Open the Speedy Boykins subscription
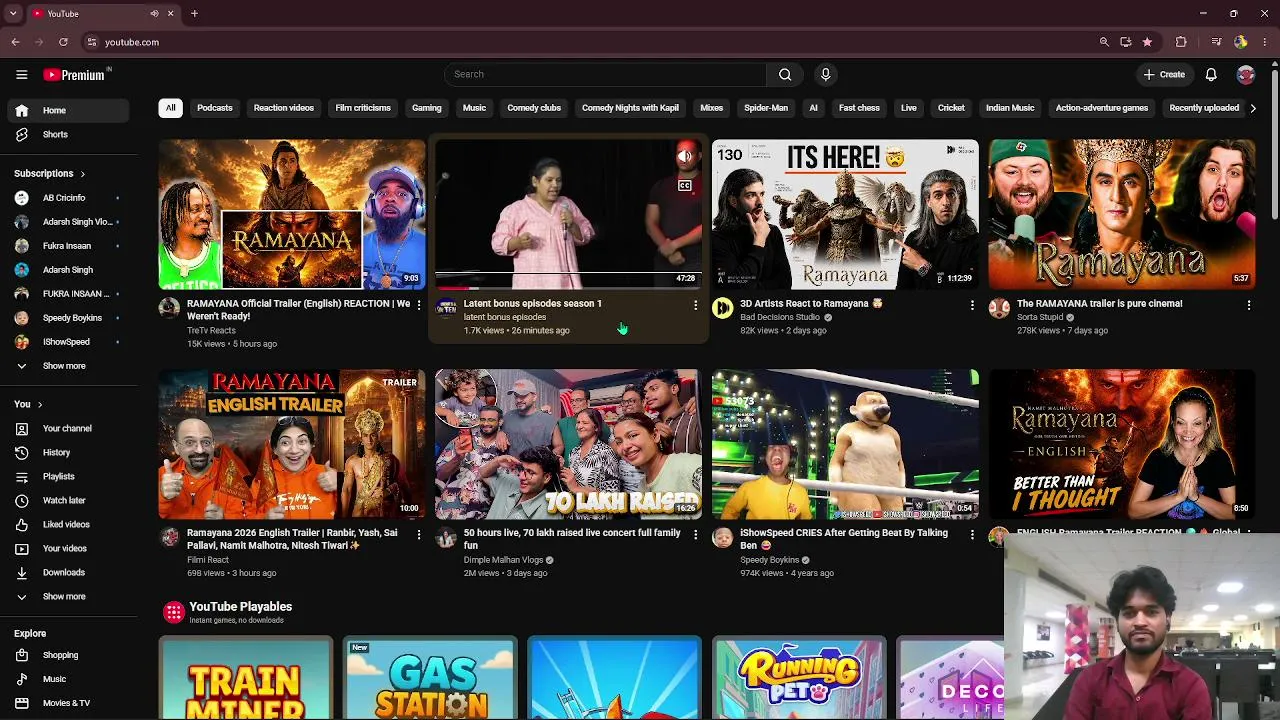Image resolution: width=1280 pixels, height=720 pixels. (x=68, y=318)
